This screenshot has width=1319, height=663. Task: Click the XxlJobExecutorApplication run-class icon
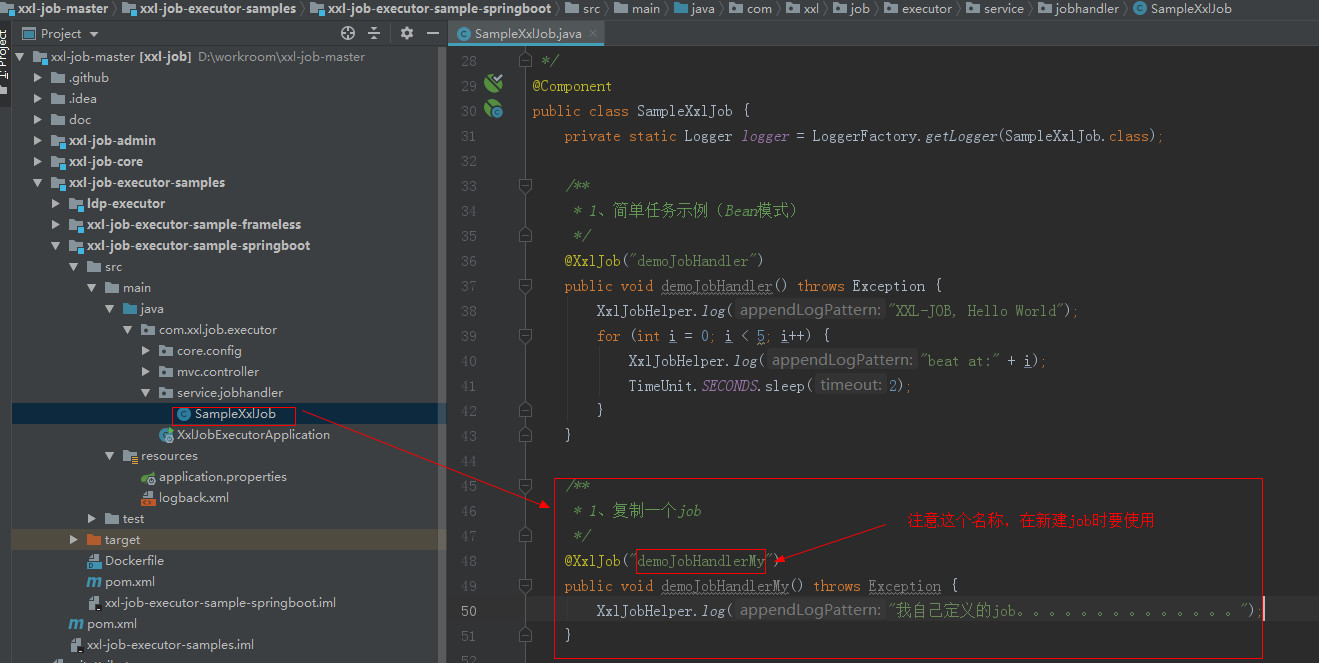click(166, 435)
